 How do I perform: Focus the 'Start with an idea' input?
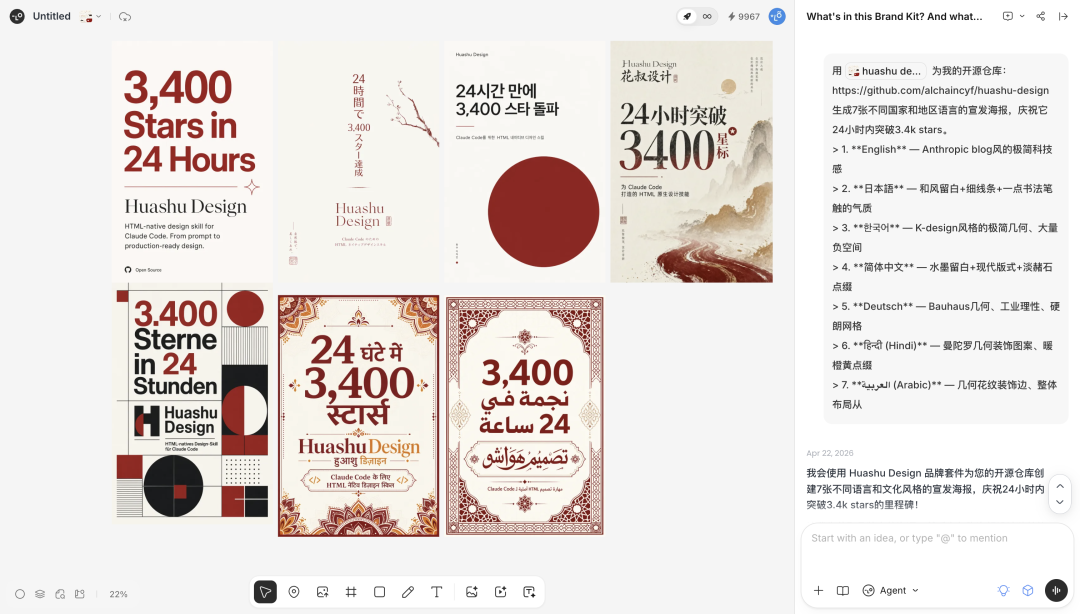(937, 538)
